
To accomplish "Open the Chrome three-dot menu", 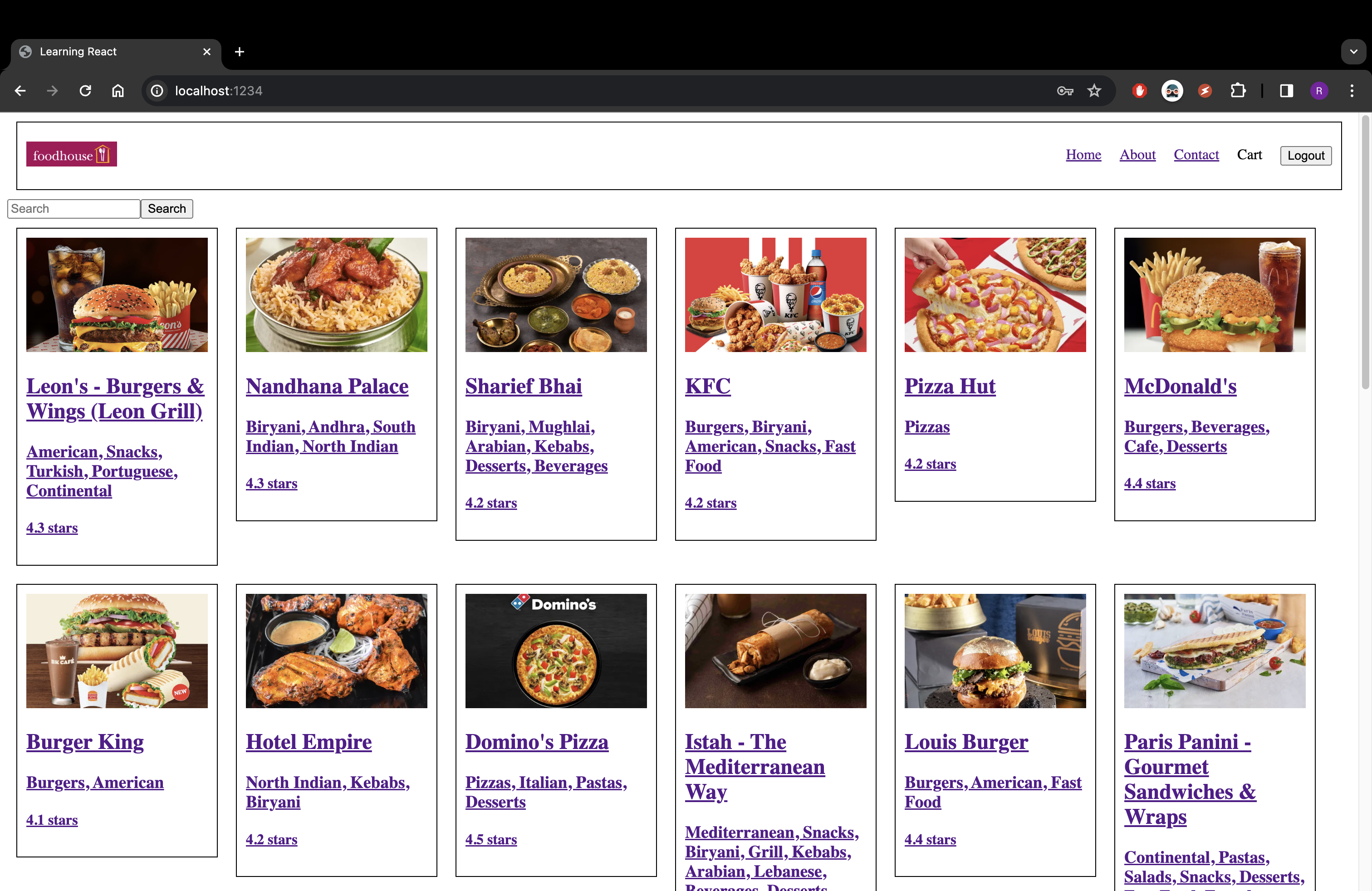I will (x=1352, y=91).
